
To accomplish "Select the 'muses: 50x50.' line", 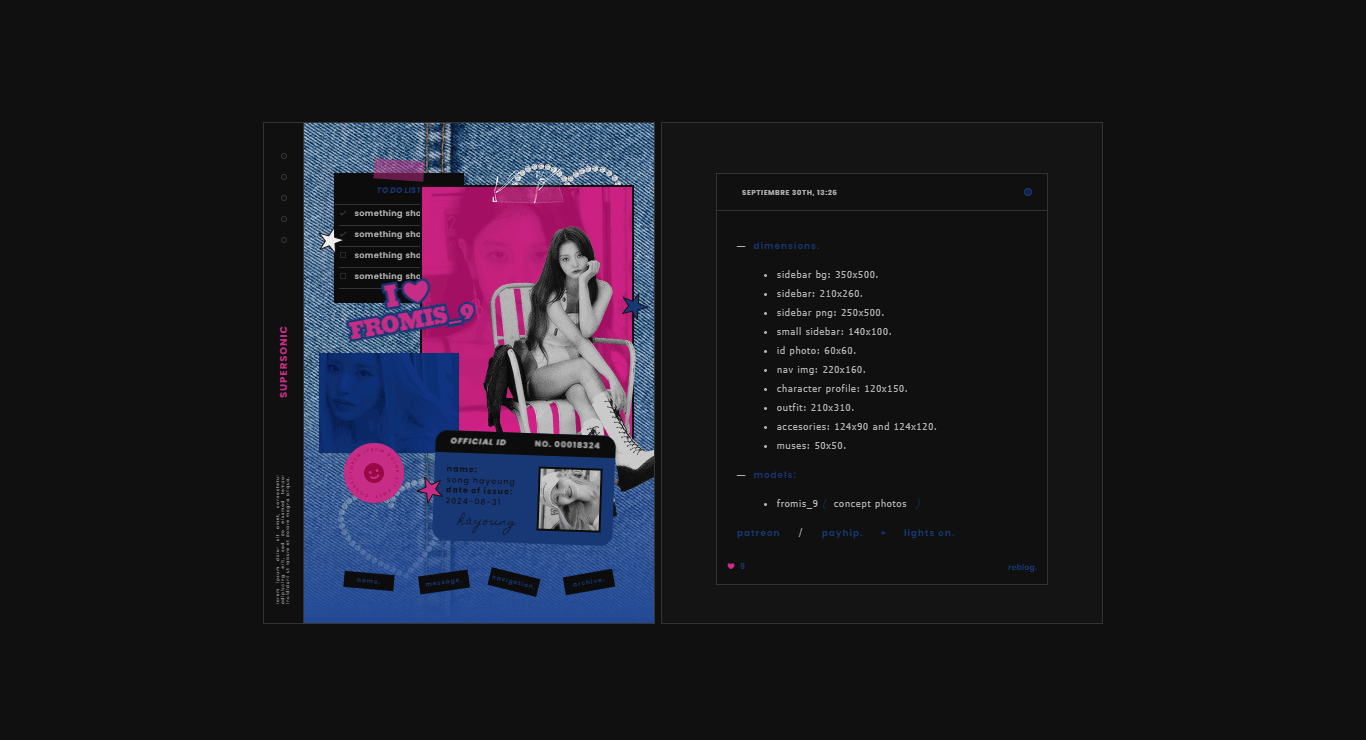I will [811, 446].
